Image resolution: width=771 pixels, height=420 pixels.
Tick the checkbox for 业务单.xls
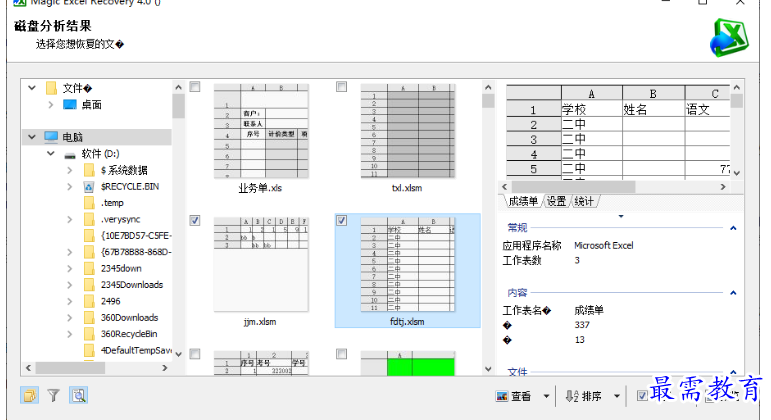(195, 87)
